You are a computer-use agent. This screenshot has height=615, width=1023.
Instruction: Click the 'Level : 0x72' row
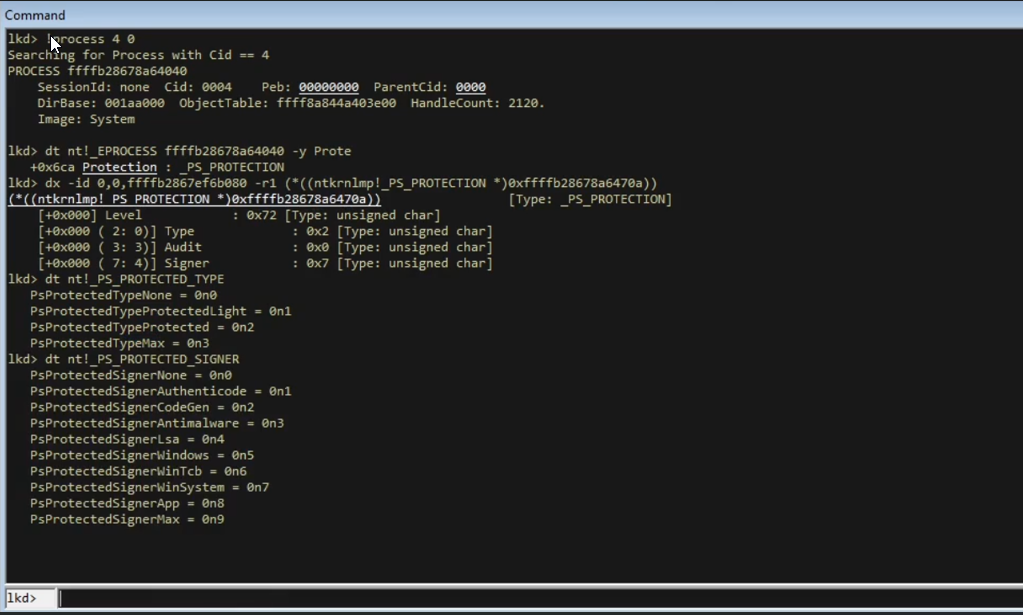point(239,215)
